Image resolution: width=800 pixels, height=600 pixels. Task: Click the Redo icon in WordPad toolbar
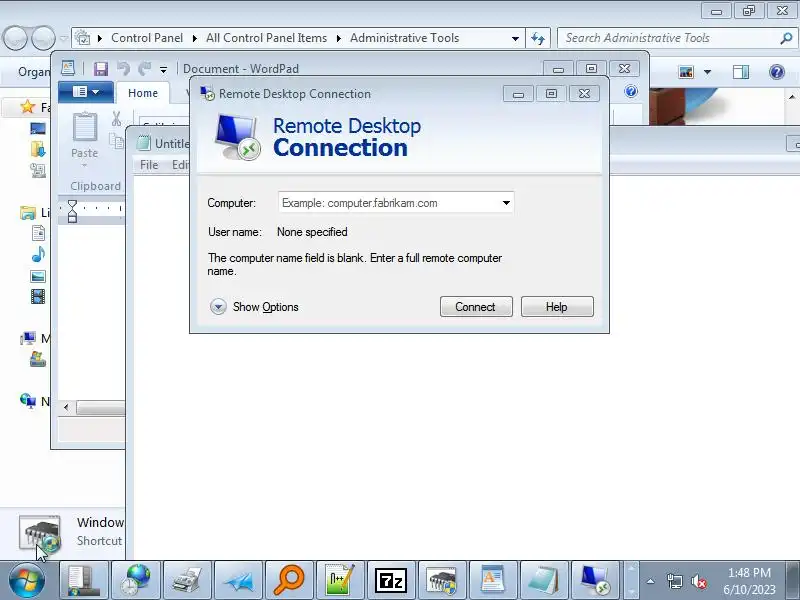point(145,68)
